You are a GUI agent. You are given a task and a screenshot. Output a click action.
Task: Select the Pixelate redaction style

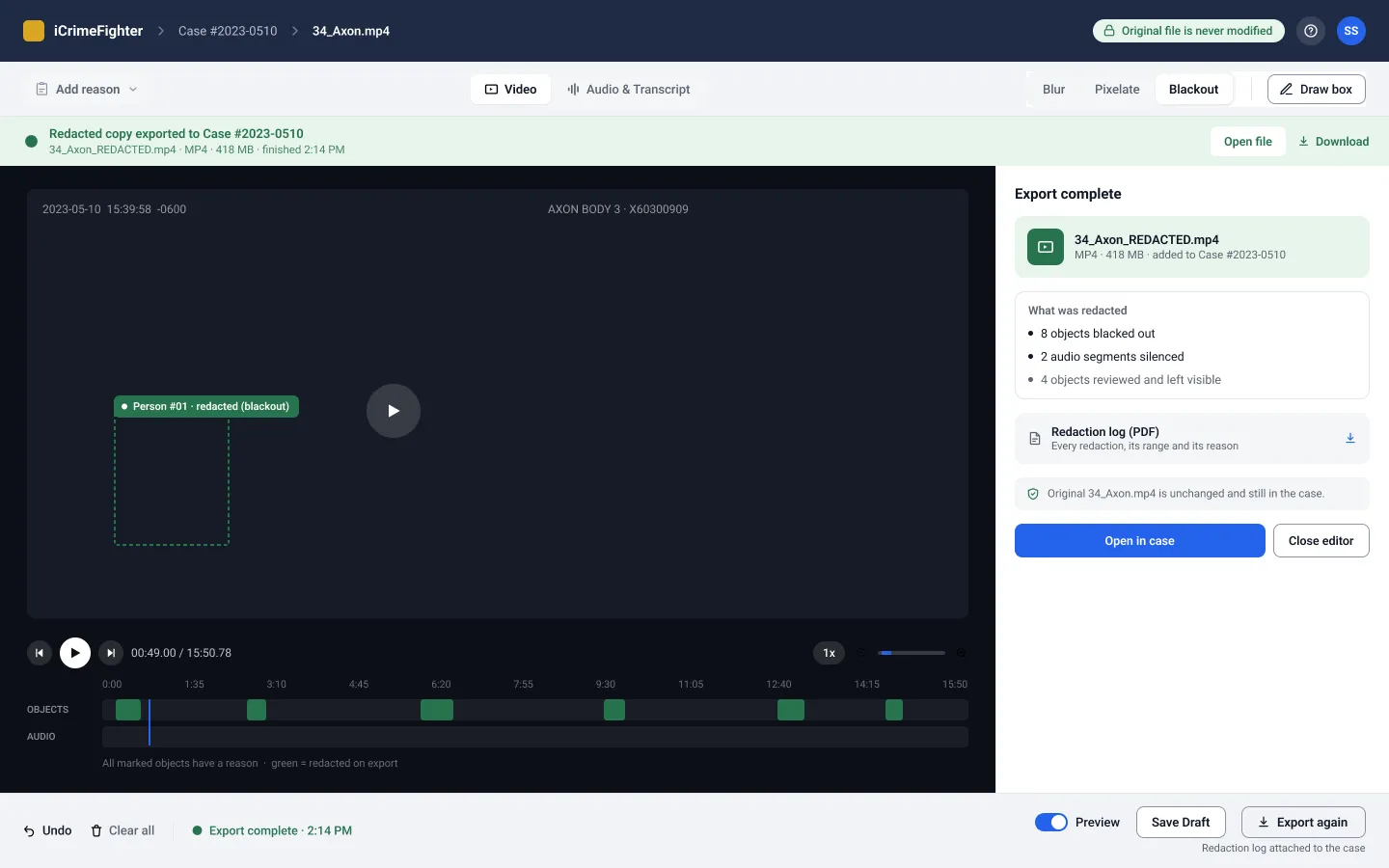[x=1117, y=89]
